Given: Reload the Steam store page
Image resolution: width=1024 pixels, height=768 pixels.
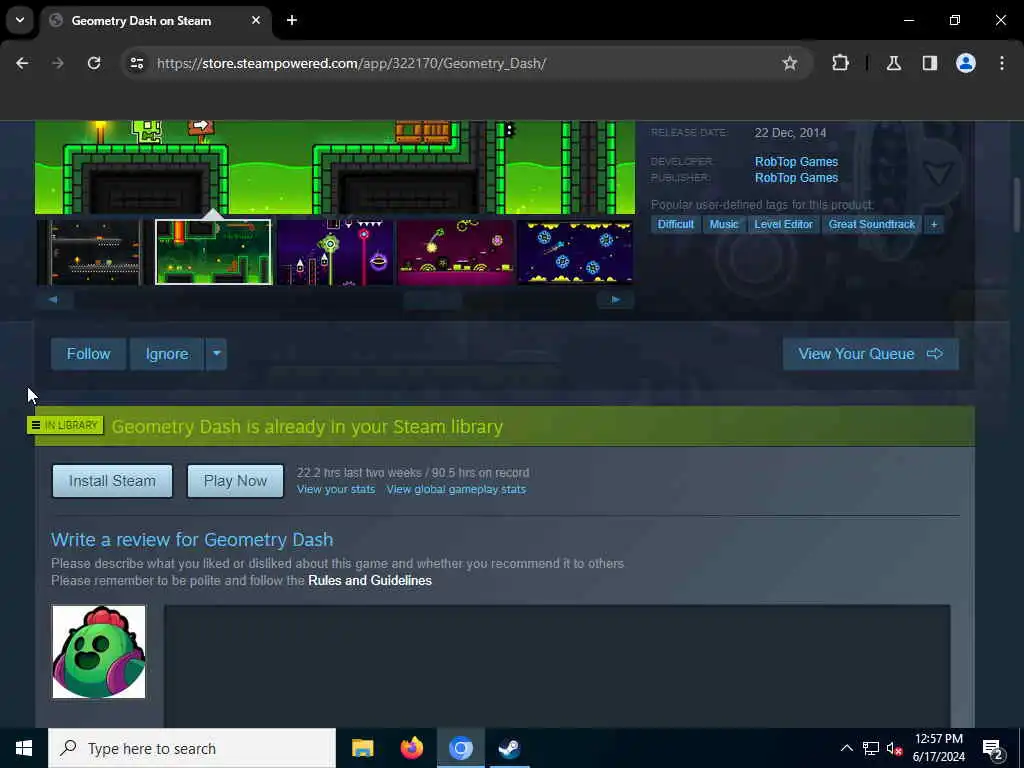Looking at the screenshot, I should [94, 63].
